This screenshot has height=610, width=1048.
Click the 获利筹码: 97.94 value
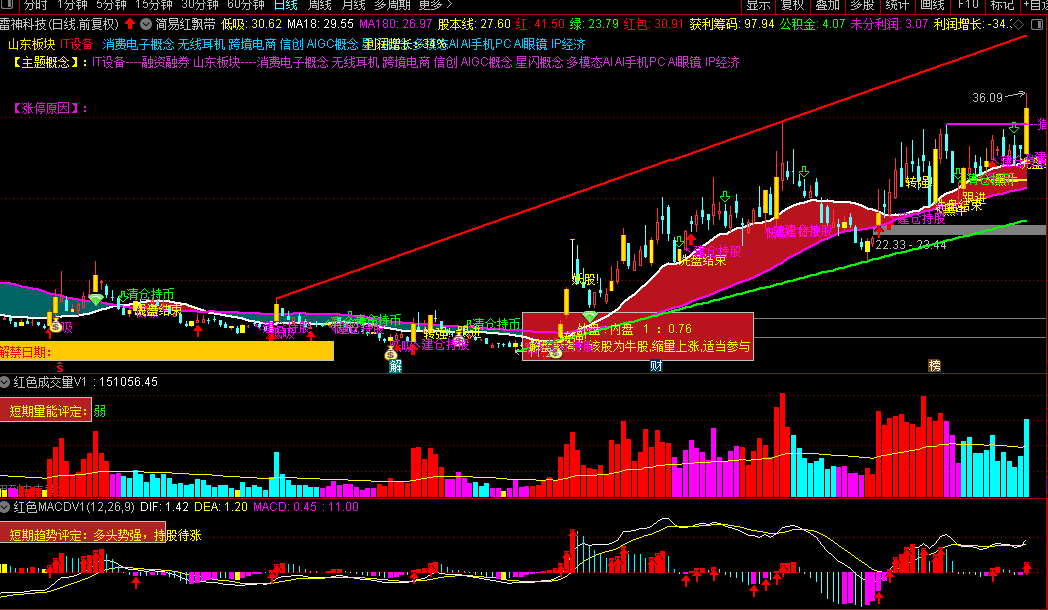[x=732, y=24]
